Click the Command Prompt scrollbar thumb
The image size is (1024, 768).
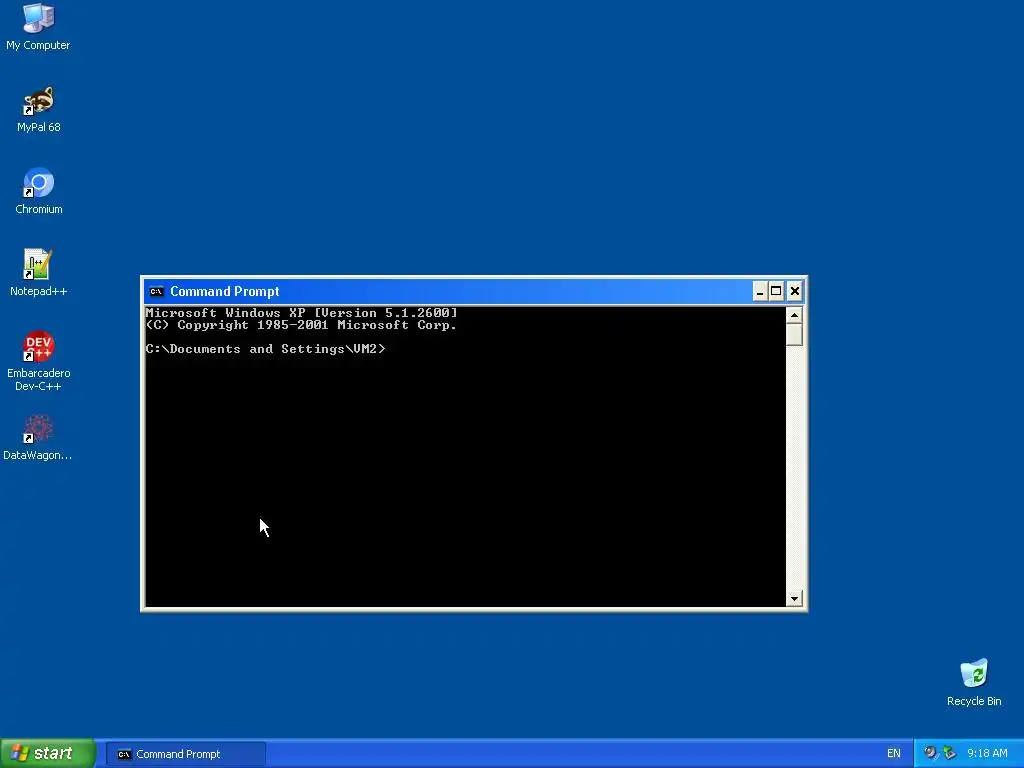(x=794, y=334)
